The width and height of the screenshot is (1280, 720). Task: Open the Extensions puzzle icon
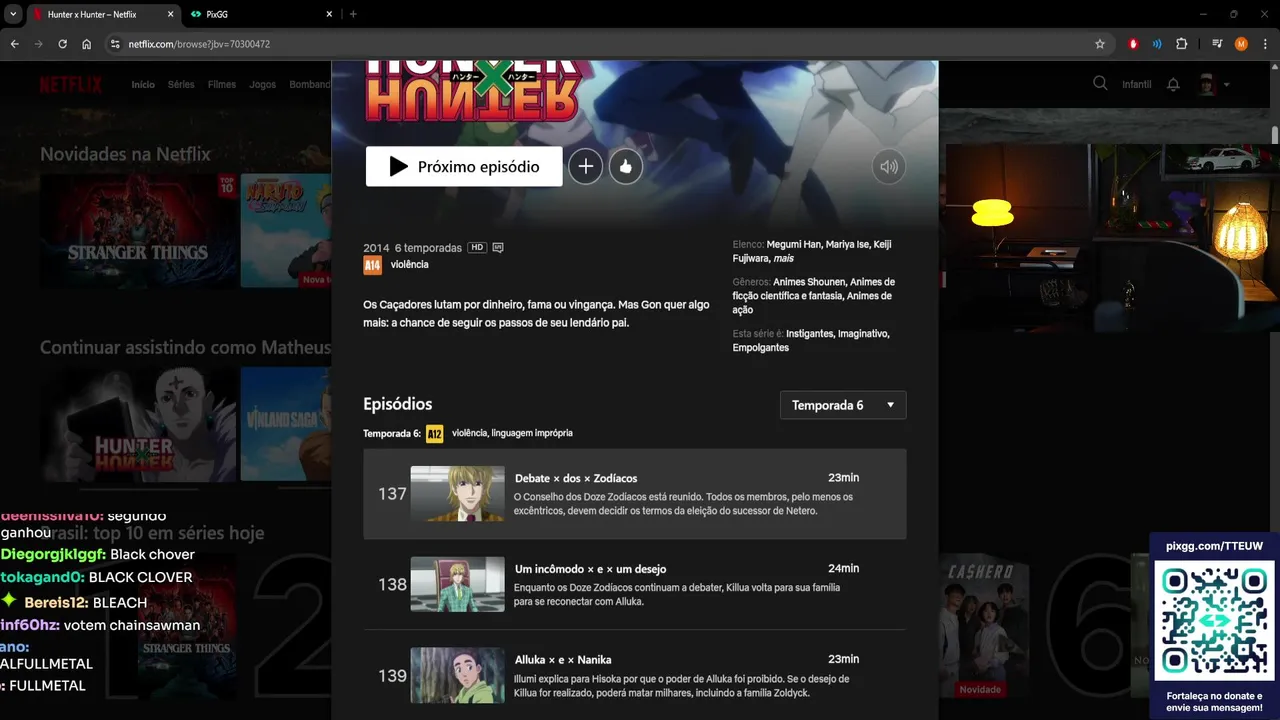[1181, 44]
